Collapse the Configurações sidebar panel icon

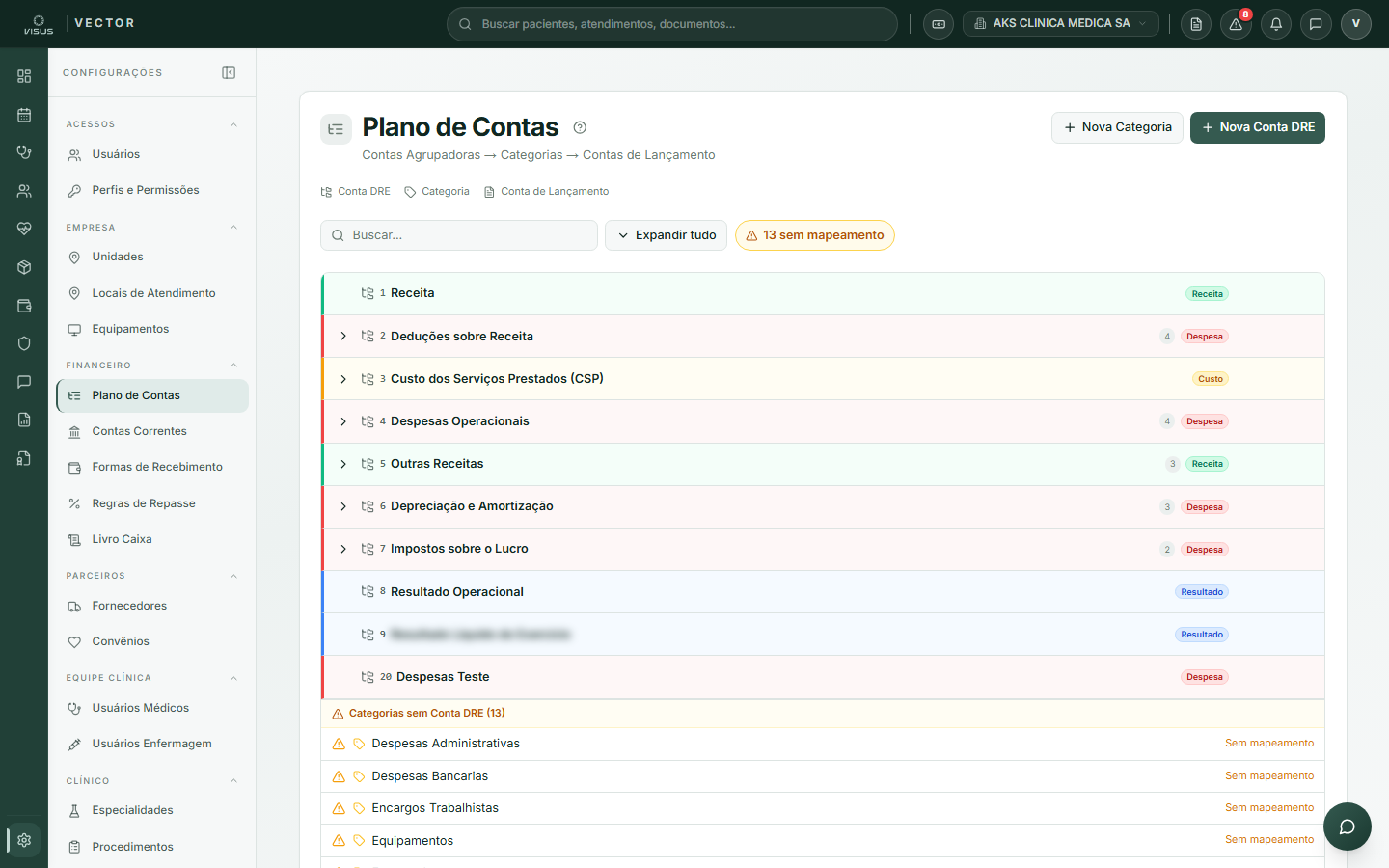229,72
